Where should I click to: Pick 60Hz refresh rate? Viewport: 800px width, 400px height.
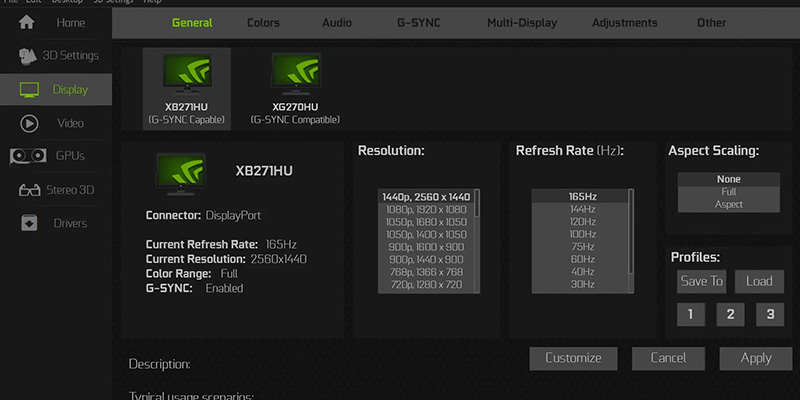coord(580,259)
